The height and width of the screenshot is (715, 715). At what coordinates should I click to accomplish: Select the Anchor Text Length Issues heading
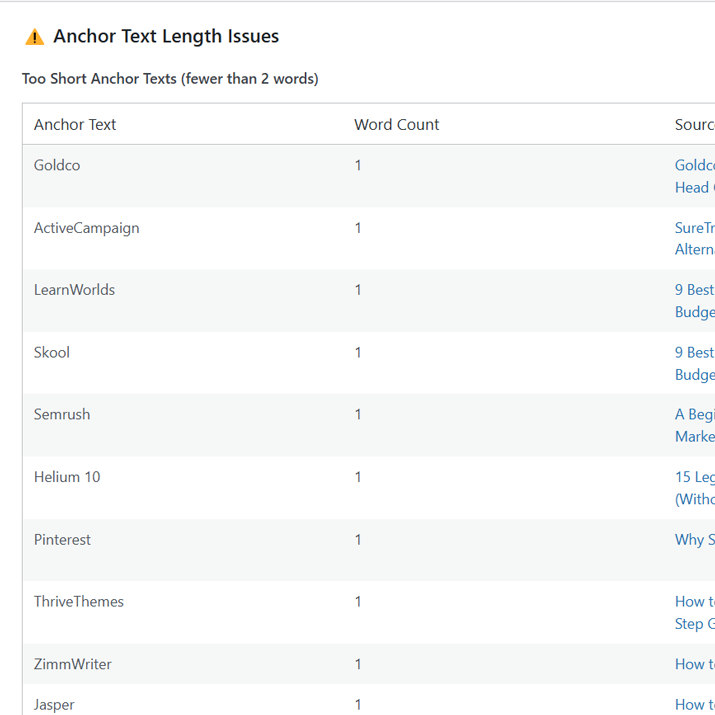coord(166,36)
